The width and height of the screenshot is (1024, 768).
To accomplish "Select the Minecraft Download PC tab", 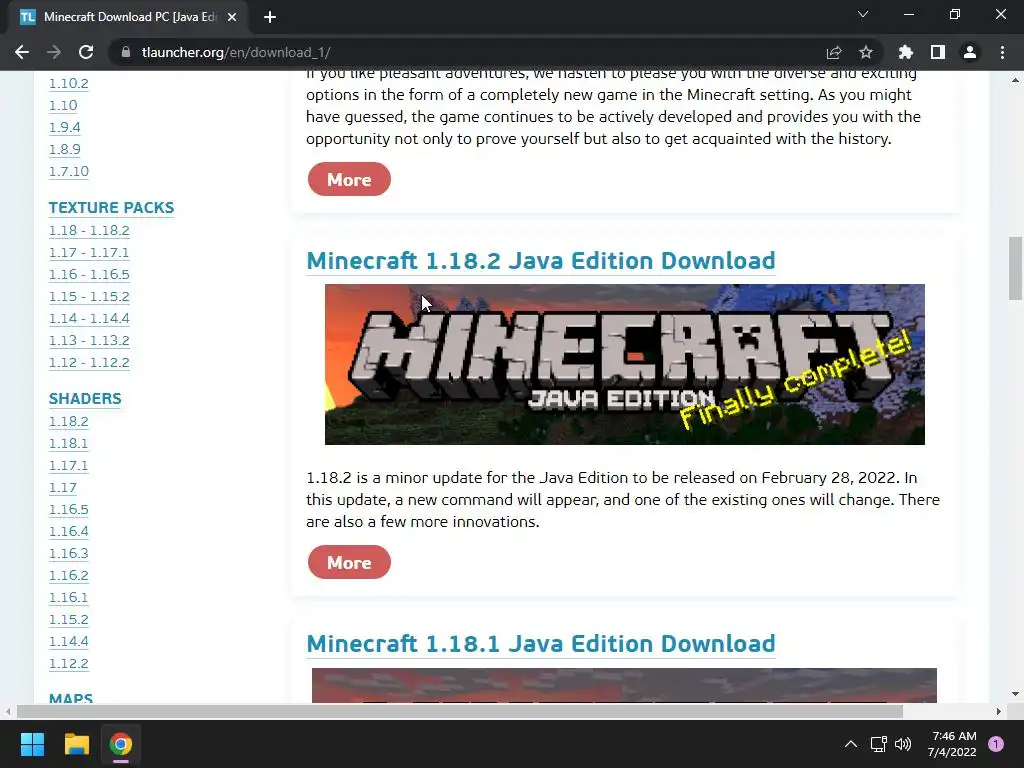I will pos(129,17).
